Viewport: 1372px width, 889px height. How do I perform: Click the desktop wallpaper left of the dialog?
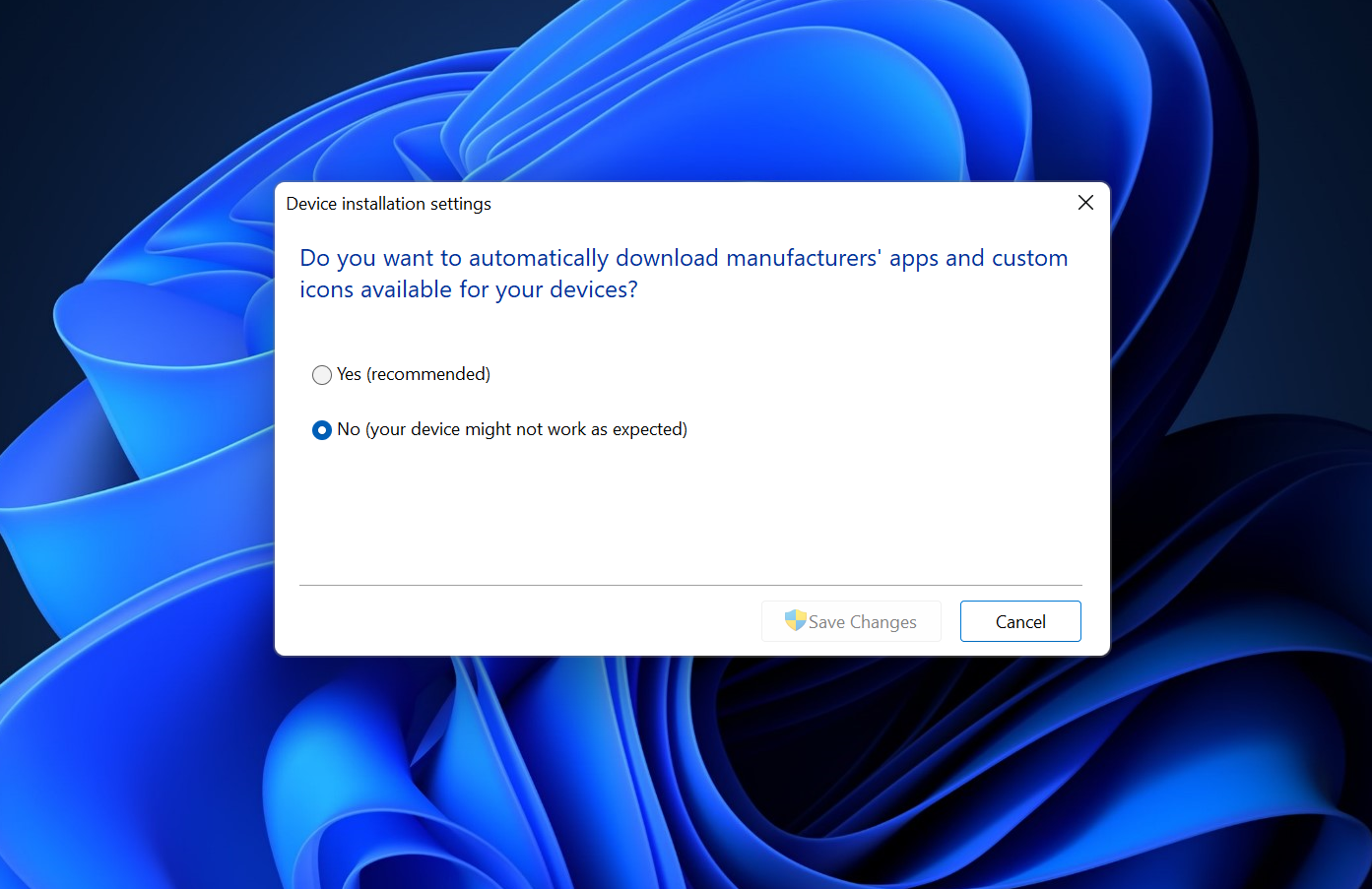pyautogui.click(x=138, y=443)
